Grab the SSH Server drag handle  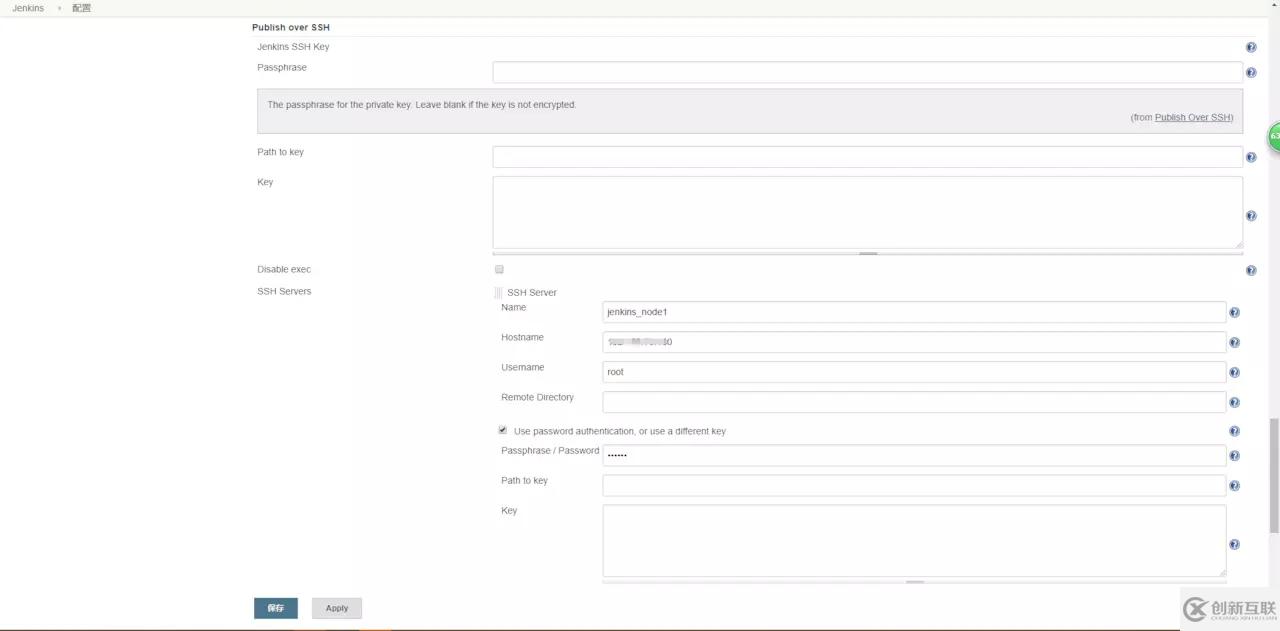pyautogui.click(x=498, y=293)
